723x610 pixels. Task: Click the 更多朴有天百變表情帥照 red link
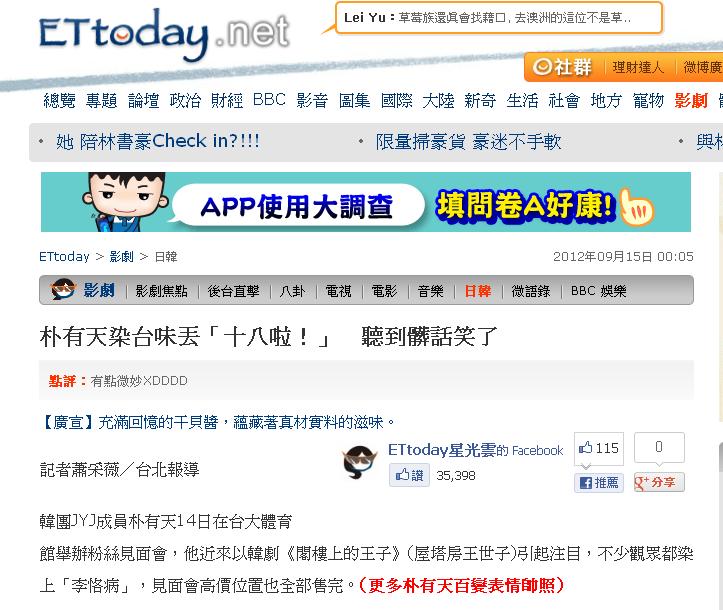(x=461, y=586)
